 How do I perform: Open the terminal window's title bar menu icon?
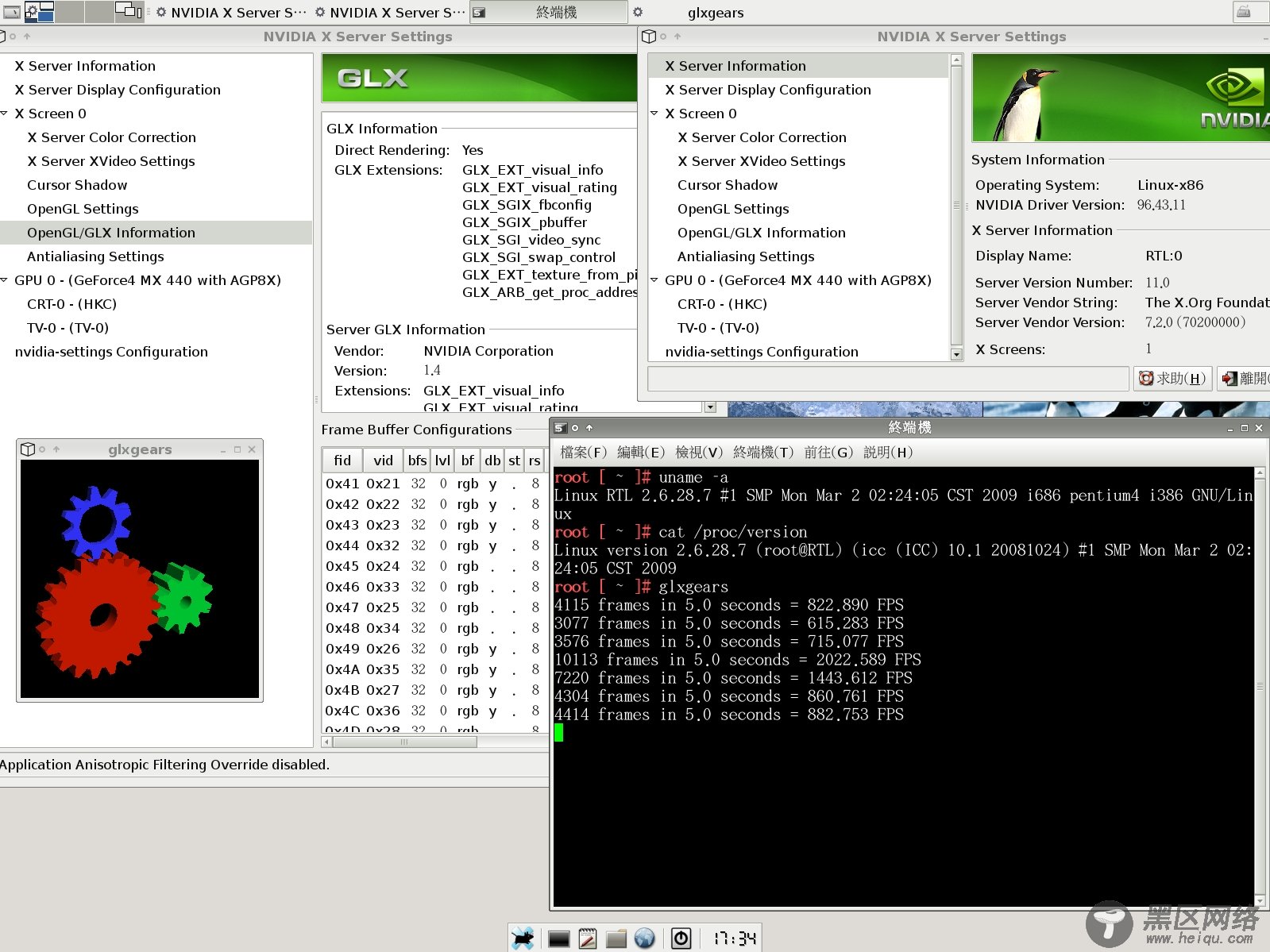click(x=560, y=428)
